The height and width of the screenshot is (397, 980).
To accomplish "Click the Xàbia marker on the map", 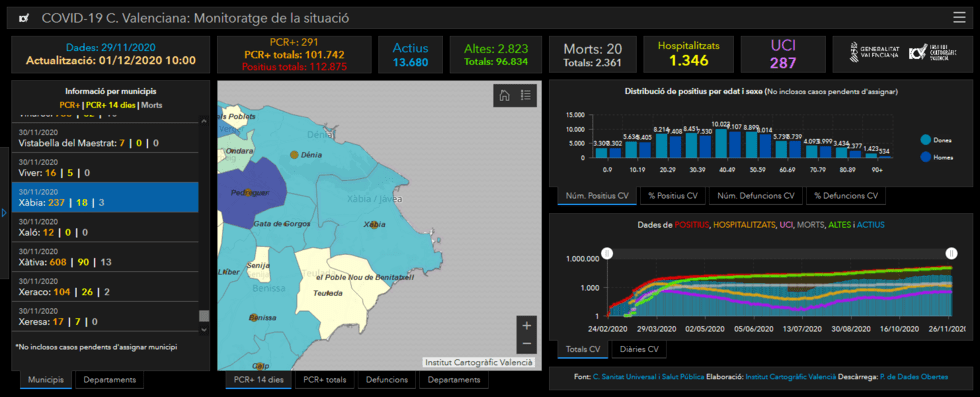I will [x=374, y=224].
